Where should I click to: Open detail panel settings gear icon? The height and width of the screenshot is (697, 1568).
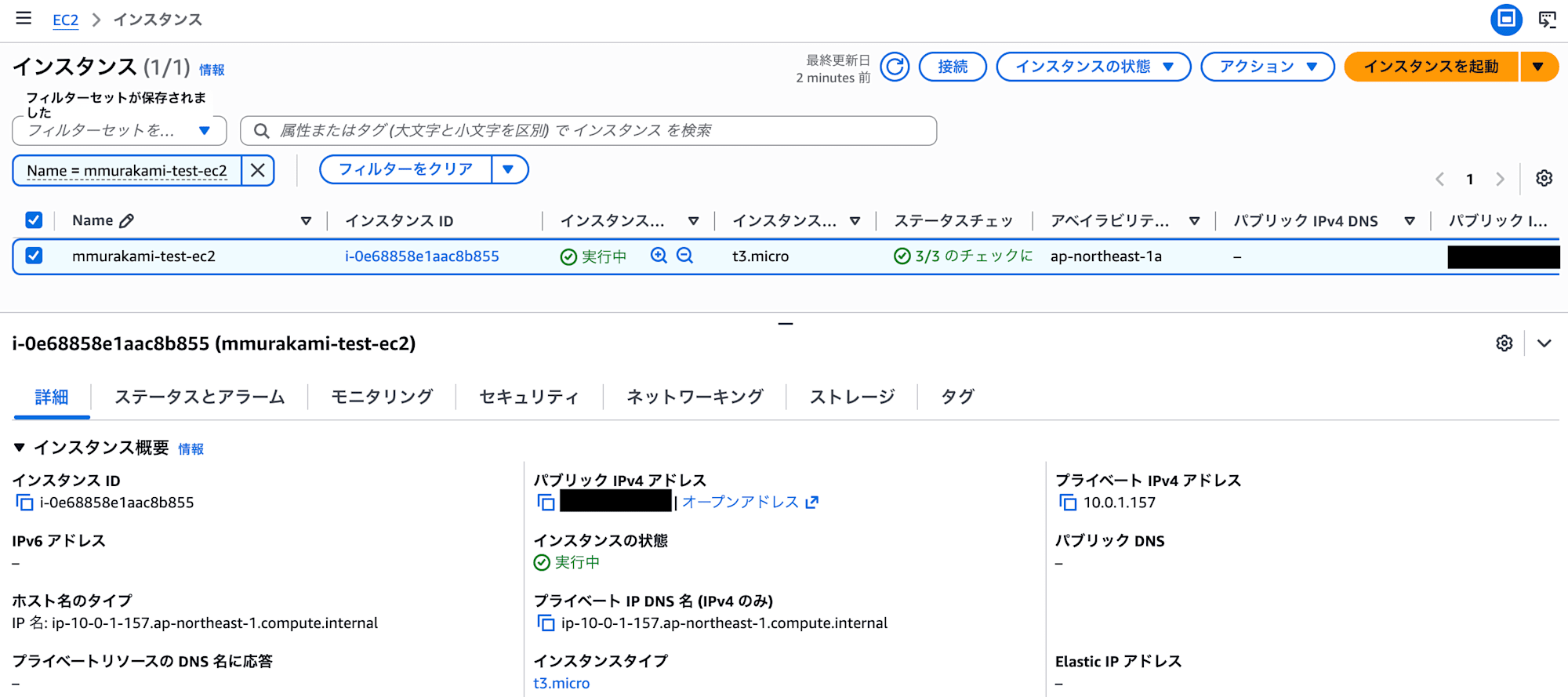point(1504,343)
